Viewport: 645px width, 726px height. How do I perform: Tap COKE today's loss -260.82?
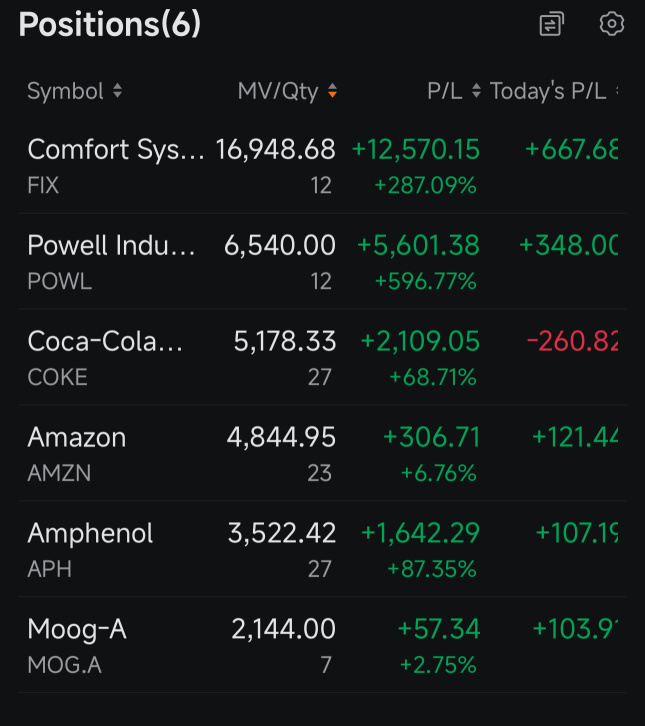click(x=573, y=341)
